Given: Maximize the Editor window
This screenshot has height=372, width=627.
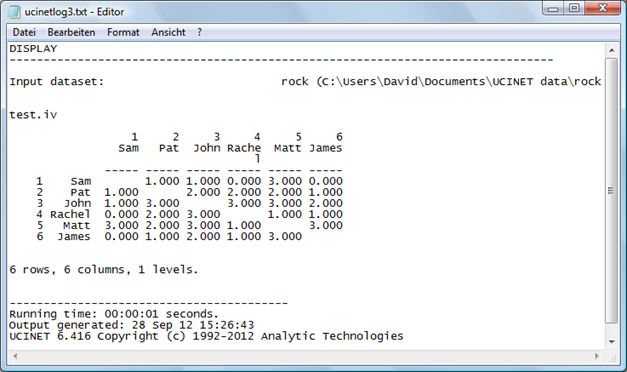Looking at the screenshot, I should (x=574, y=8).
